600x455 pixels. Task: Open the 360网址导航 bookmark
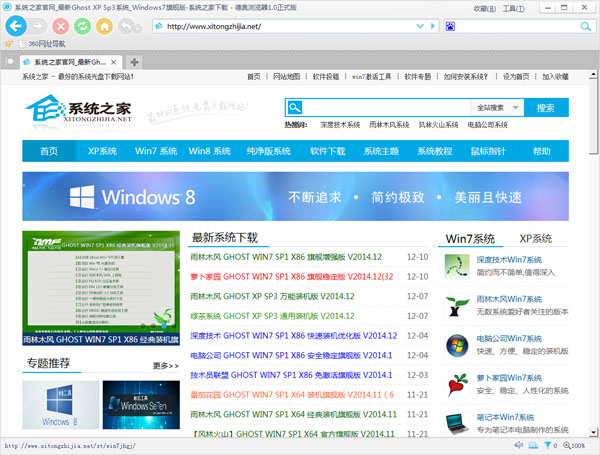(x=46, y=44)
